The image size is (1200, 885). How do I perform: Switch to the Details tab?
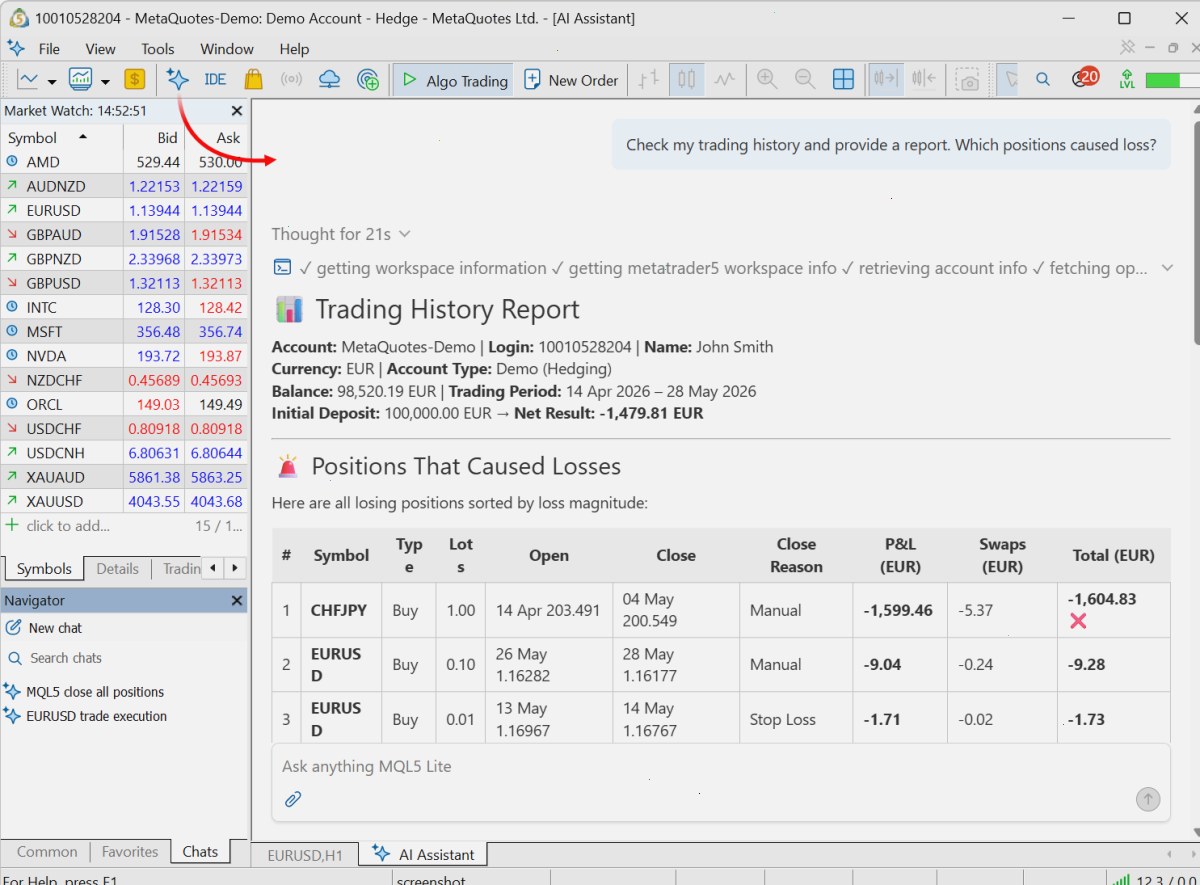coord(117,569)
